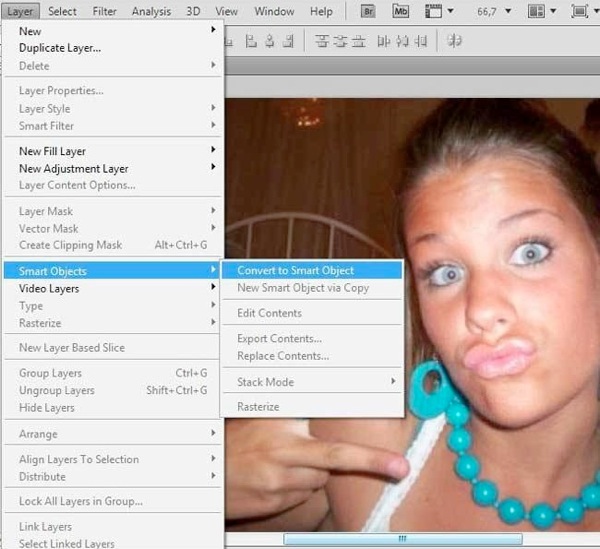
Task: Open the Analysis menu
Action: pyautogui.click(x=151, y=12)
